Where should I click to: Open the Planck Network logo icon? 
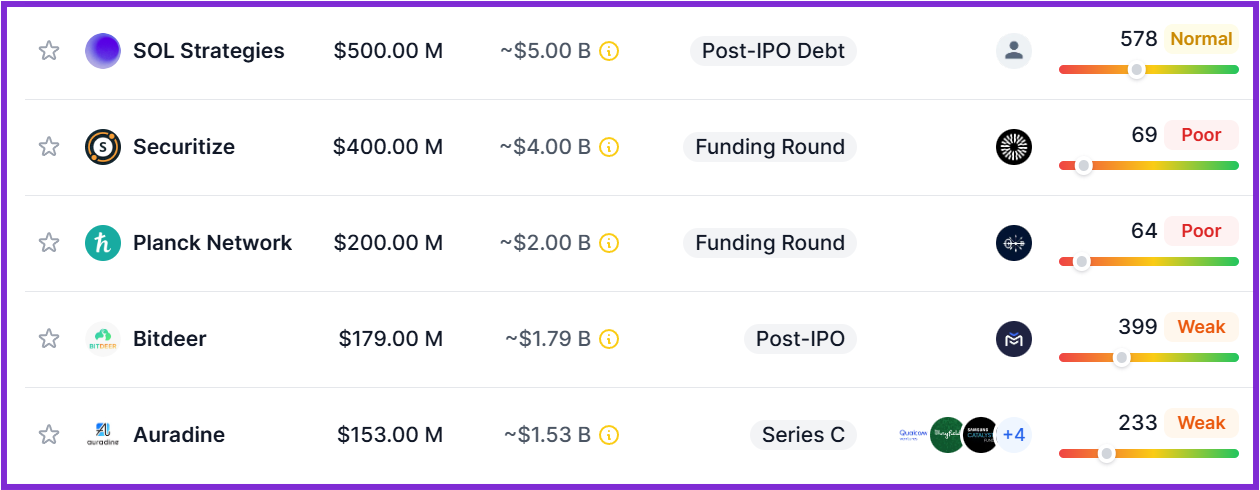103,243
